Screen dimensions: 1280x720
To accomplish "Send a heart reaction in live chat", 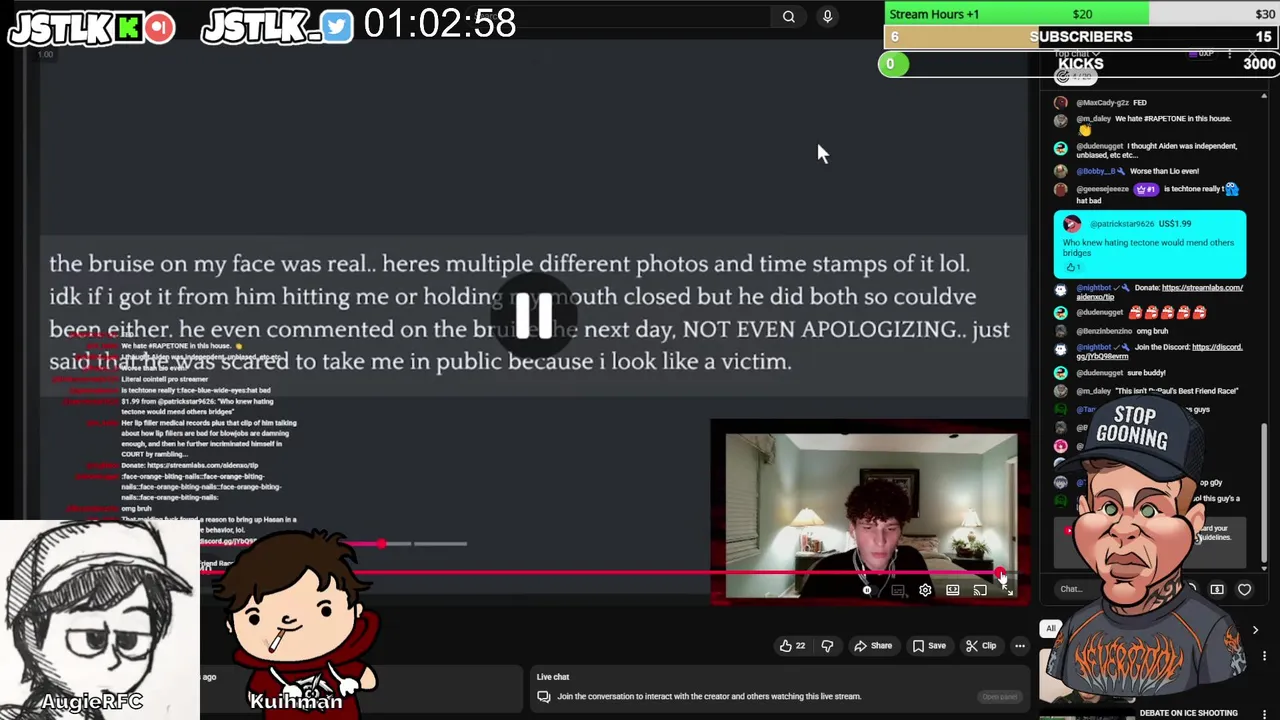I will coord(1244,590).
